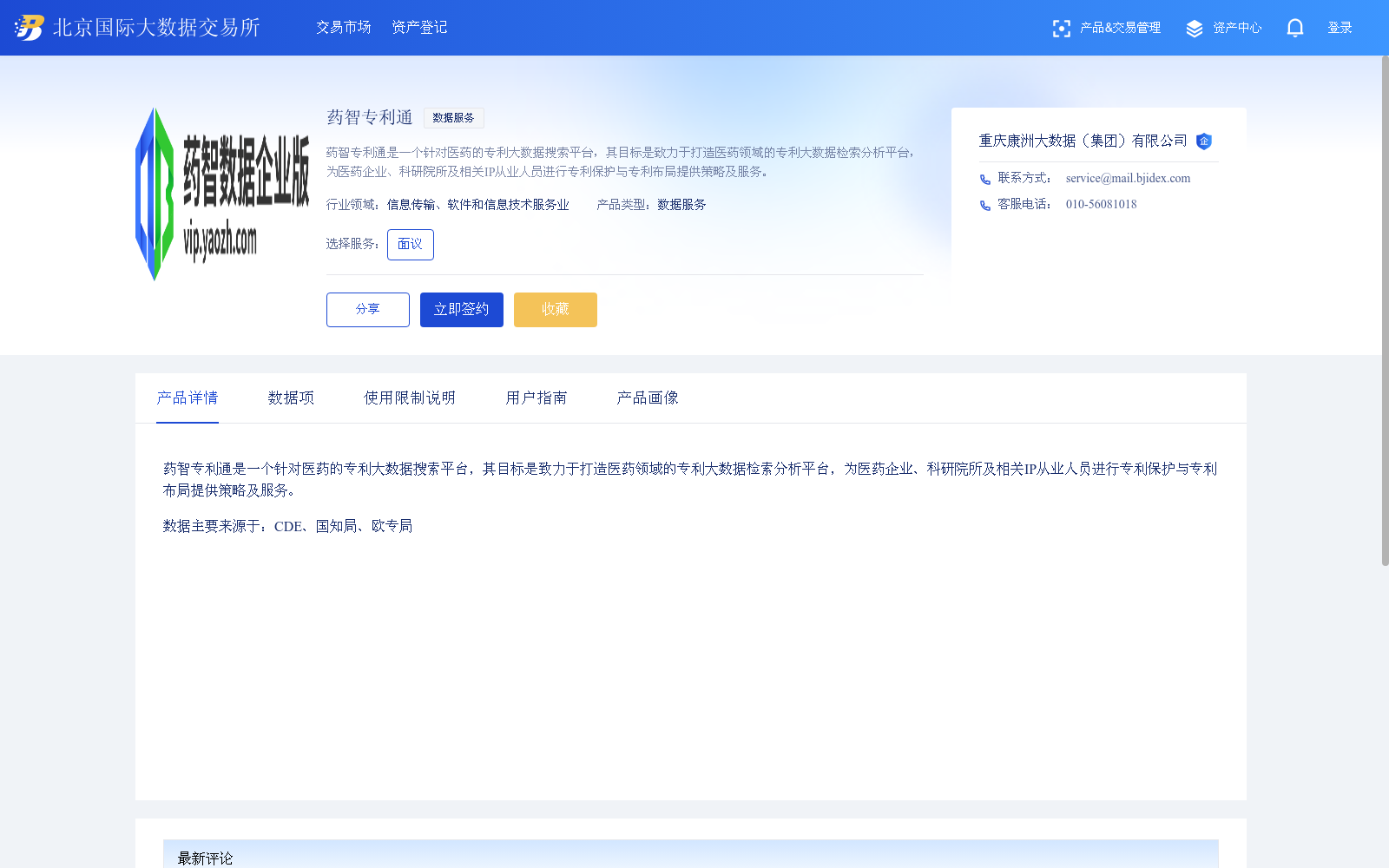Click the 信息传输、软件和信息技术服务业 industry text
This screenshot has height=868, width=1389.
tap(477, 205)
